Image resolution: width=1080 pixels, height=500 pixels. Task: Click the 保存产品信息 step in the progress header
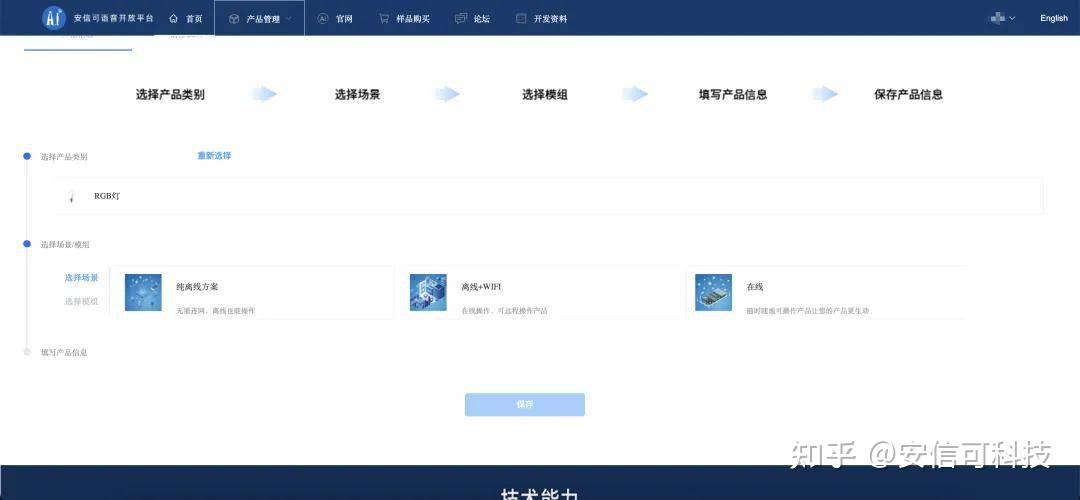click(908, 95)
